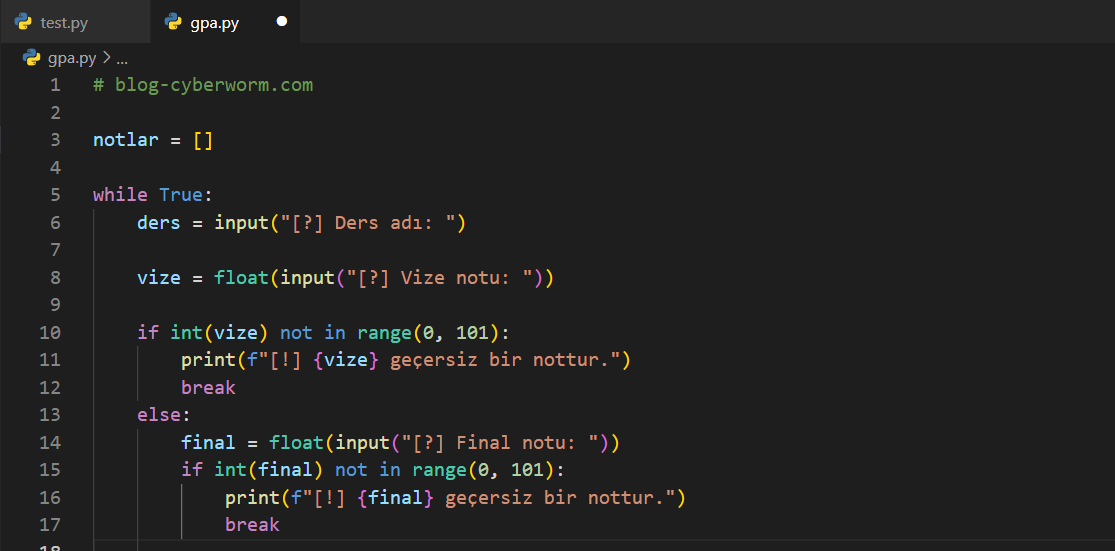Image resolution: width=1115 pixels, height=551 pixels.
Task: Click the breadcrumb chevron separator after gpa.py
Action: (106, 58)
